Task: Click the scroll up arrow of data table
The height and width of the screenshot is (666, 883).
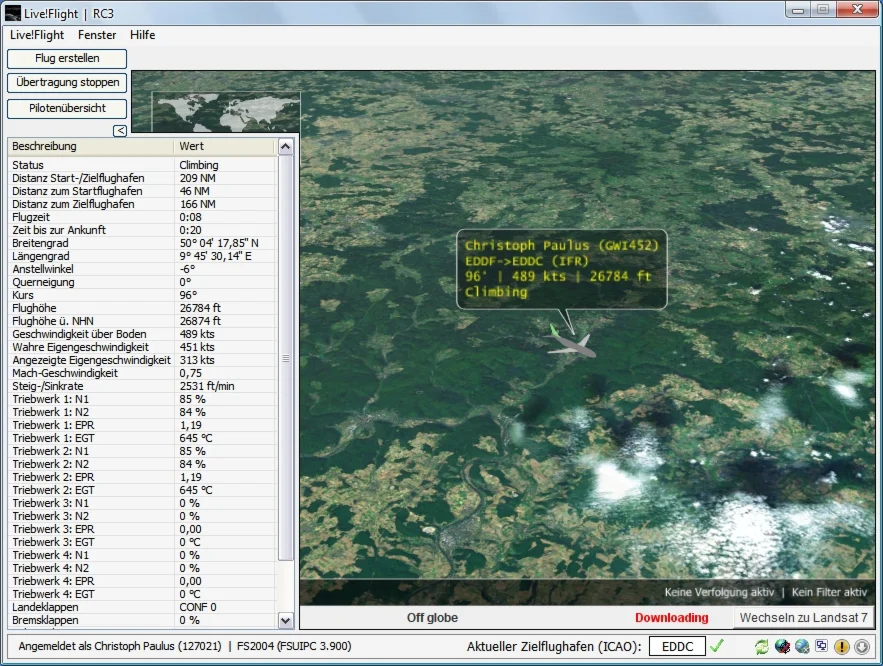Action: point(285,147)
